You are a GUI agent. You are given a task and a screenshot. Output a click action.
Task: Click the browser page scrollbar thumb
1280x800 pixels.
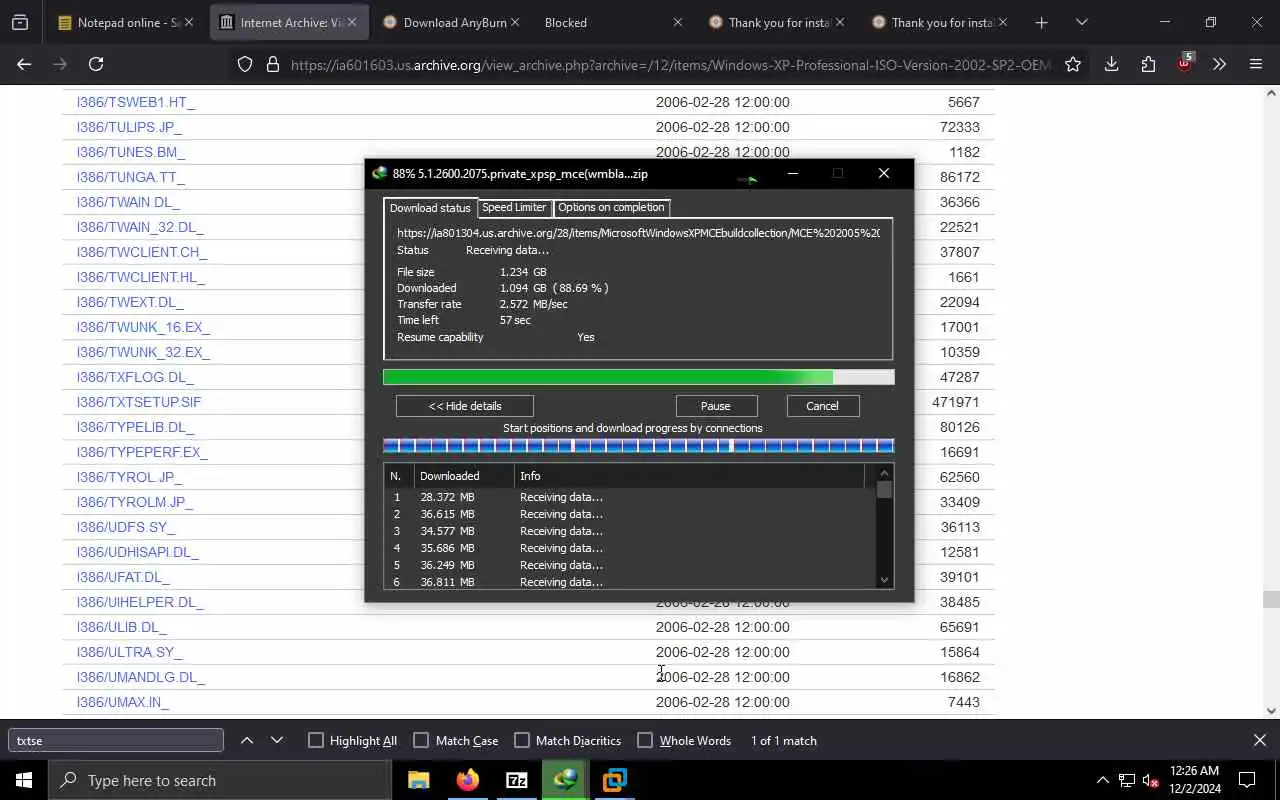[x=1271, y=600]
